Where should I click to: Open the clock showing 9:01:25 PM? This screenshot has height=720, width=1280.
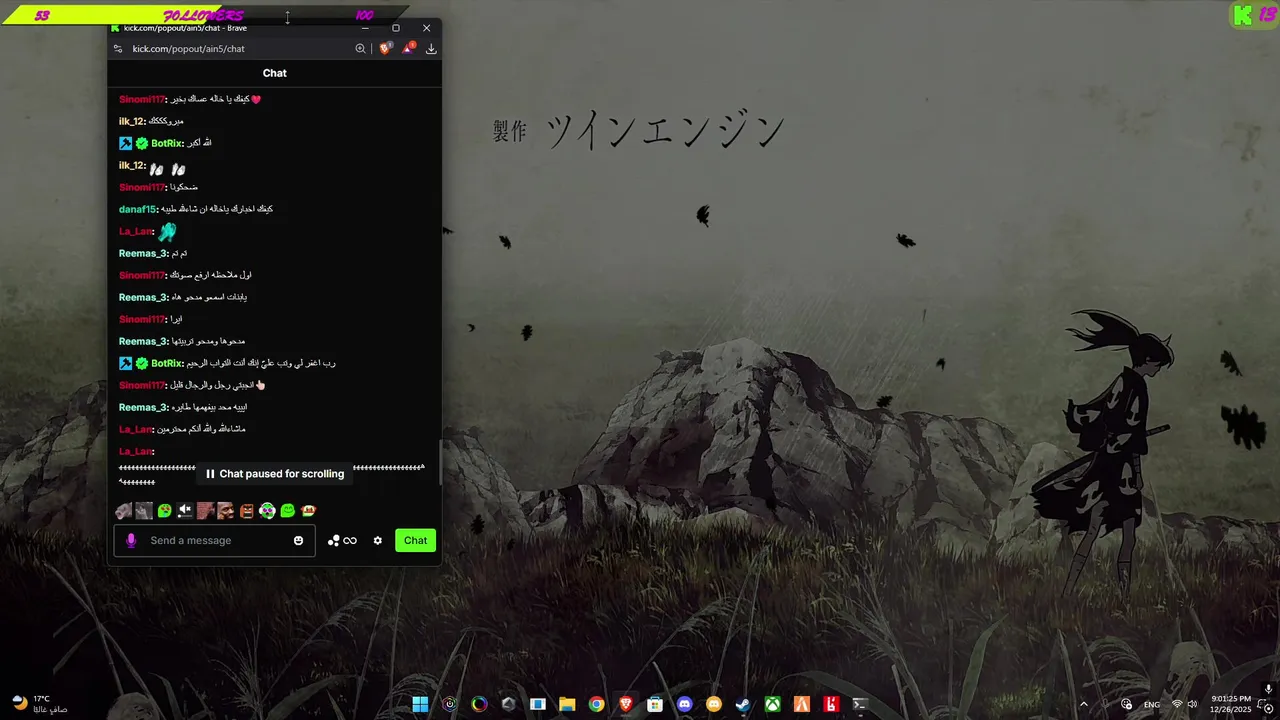pyautogui.click(x=1231, y=704)
